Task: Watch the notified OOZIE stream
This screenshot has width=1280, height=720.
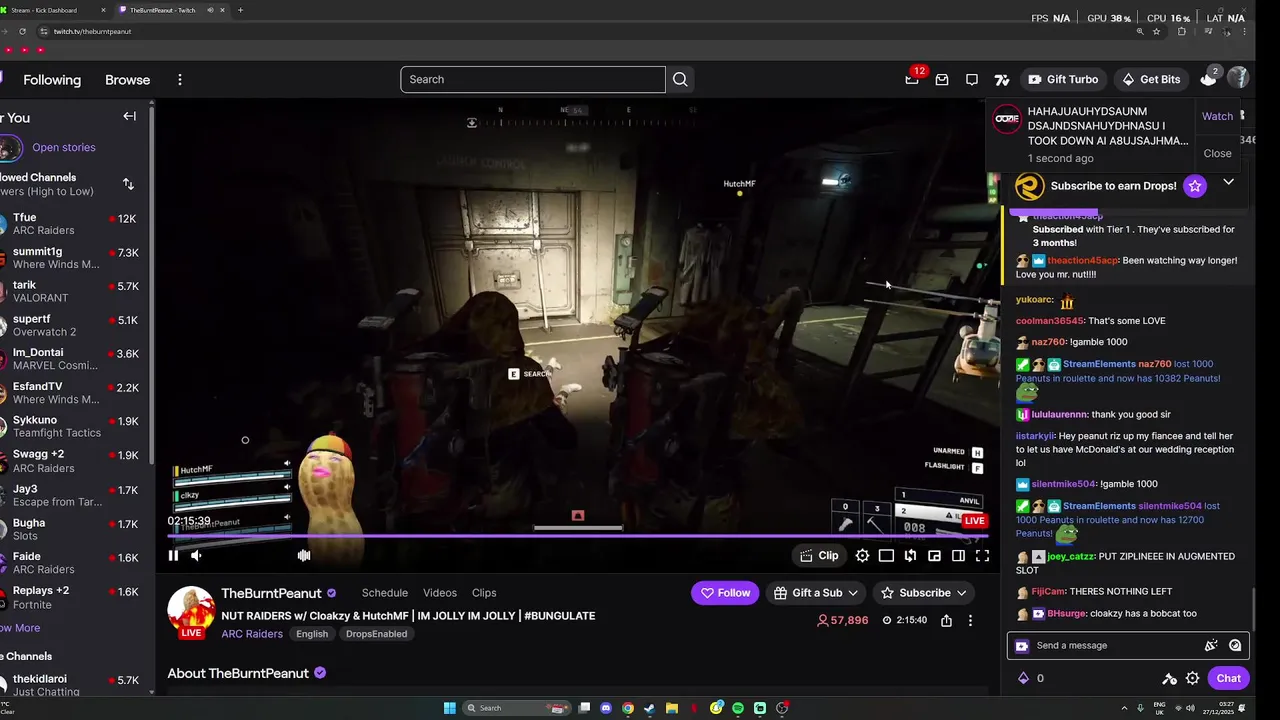Action: 1217,116
